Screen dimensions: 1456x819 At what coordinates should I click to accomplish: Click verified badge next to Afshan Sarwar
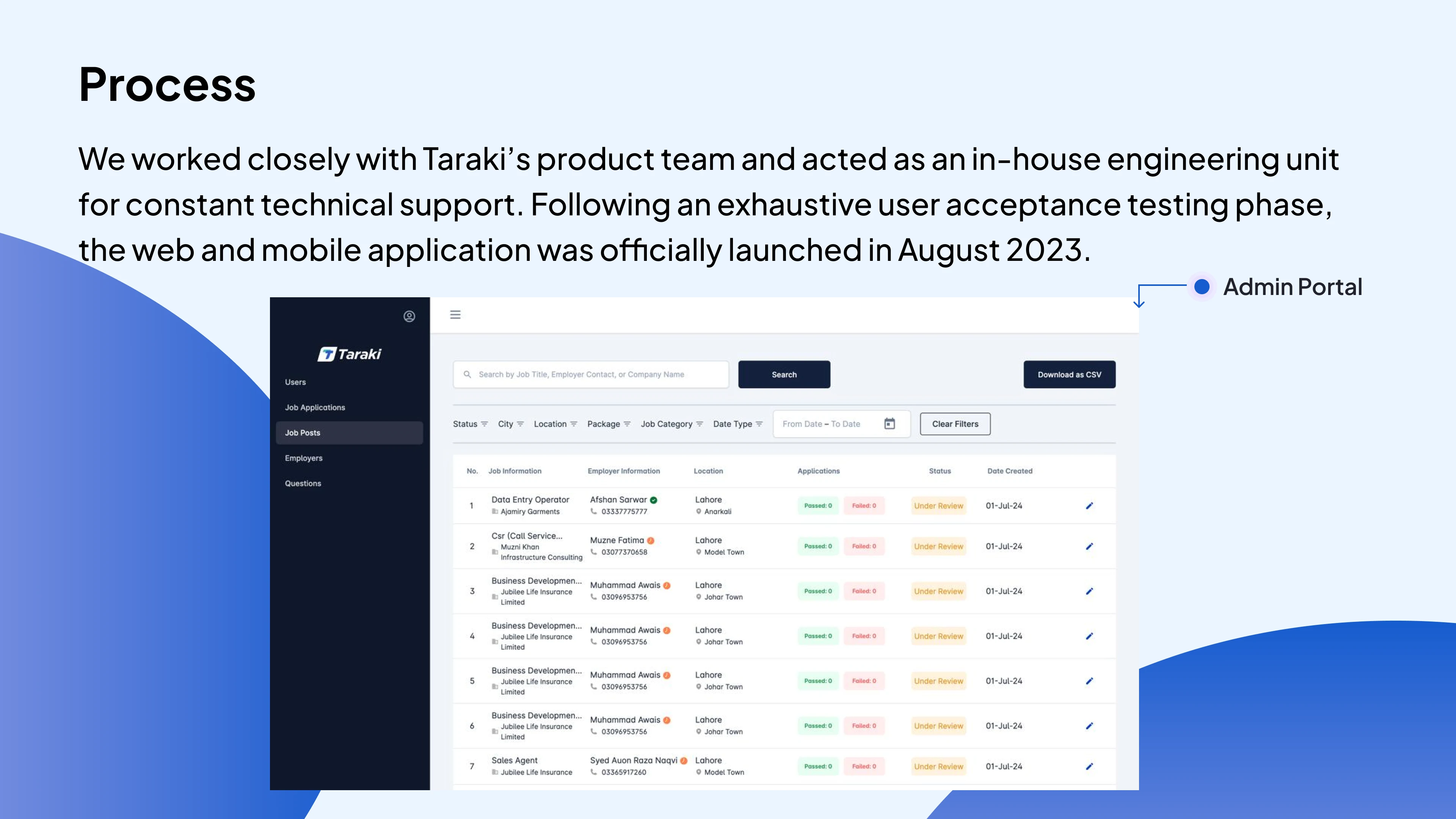coord(653,500)
